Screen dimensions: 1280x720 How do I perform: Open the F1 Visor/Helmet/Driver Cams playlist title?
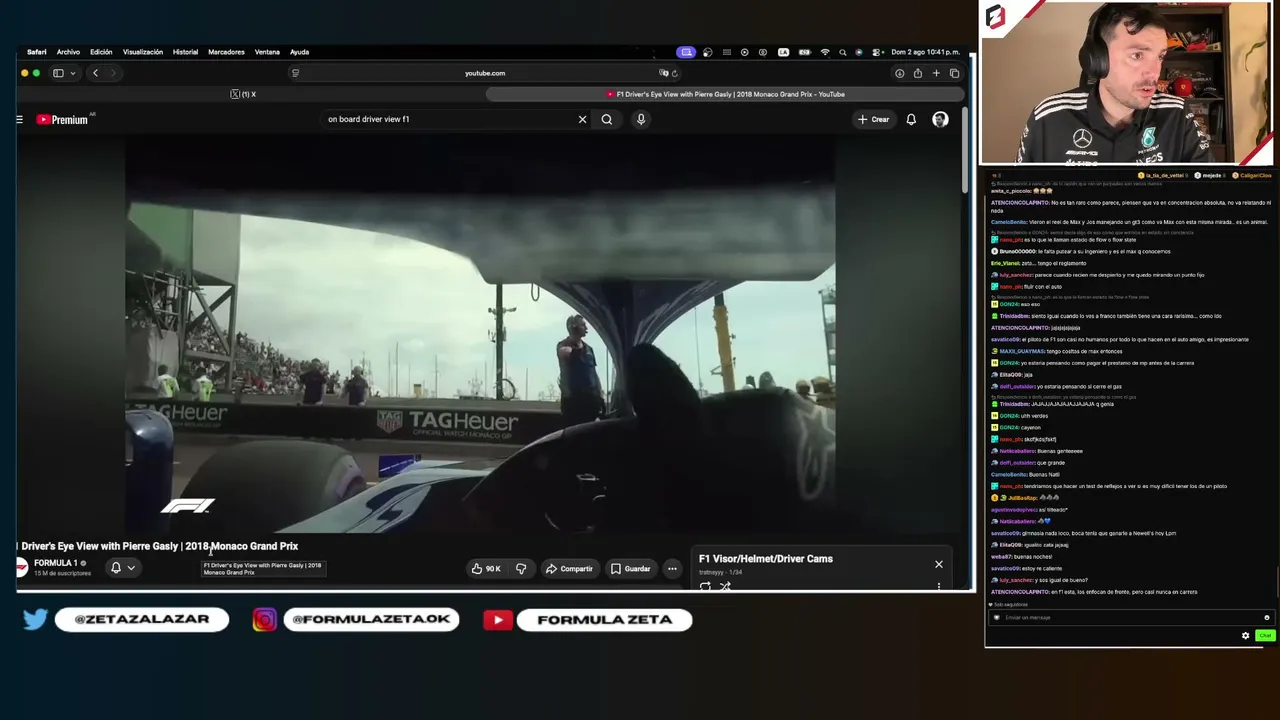(x=766, y=559)
